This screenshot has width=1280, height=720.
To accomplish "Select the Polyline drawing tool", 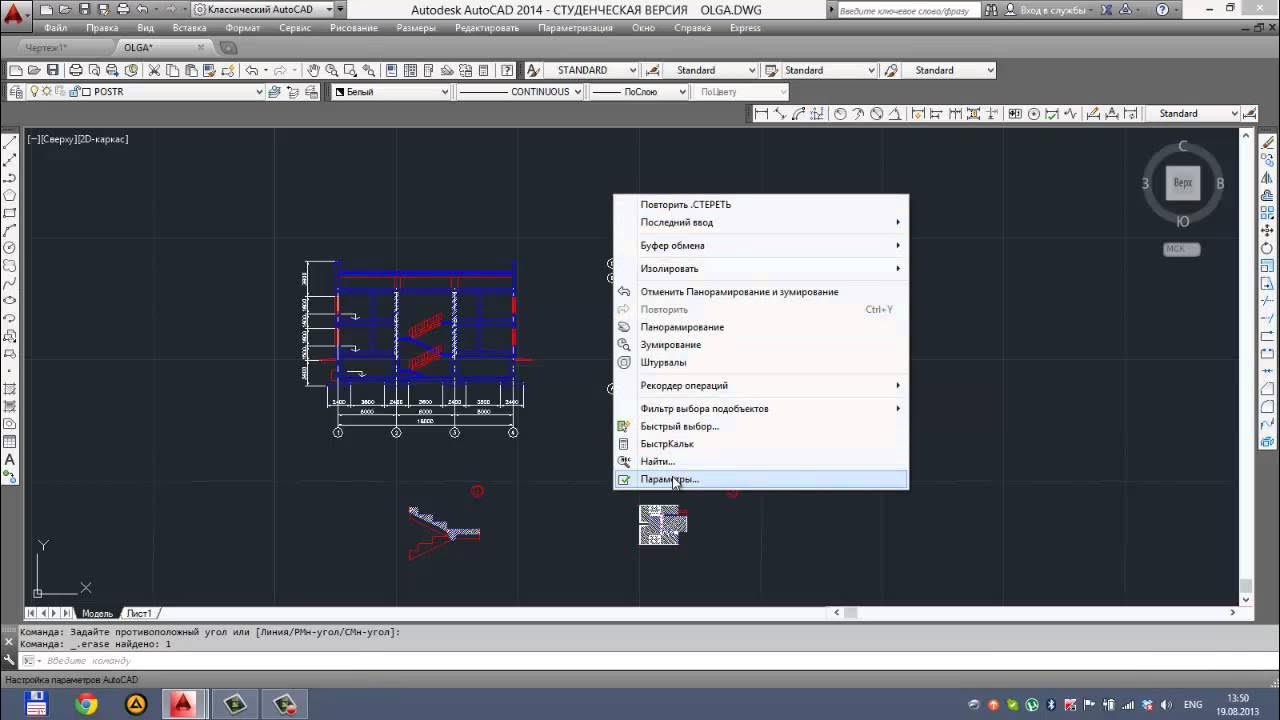I will tap(12, 178).
